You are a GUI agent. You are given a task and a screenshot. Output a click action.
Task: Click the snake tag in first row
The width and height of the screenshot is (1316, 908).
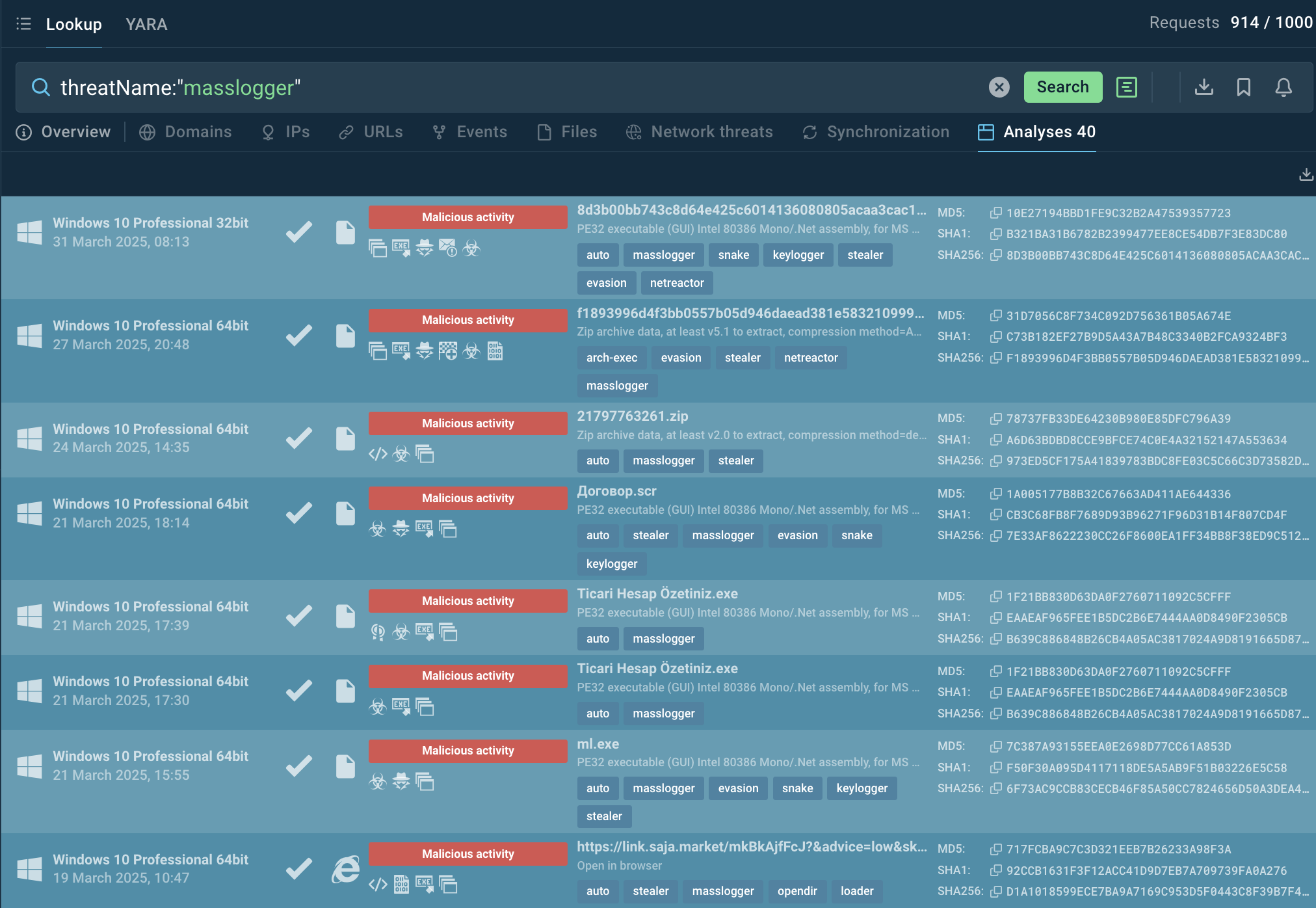pyautogui.click(x=733, y=255)
